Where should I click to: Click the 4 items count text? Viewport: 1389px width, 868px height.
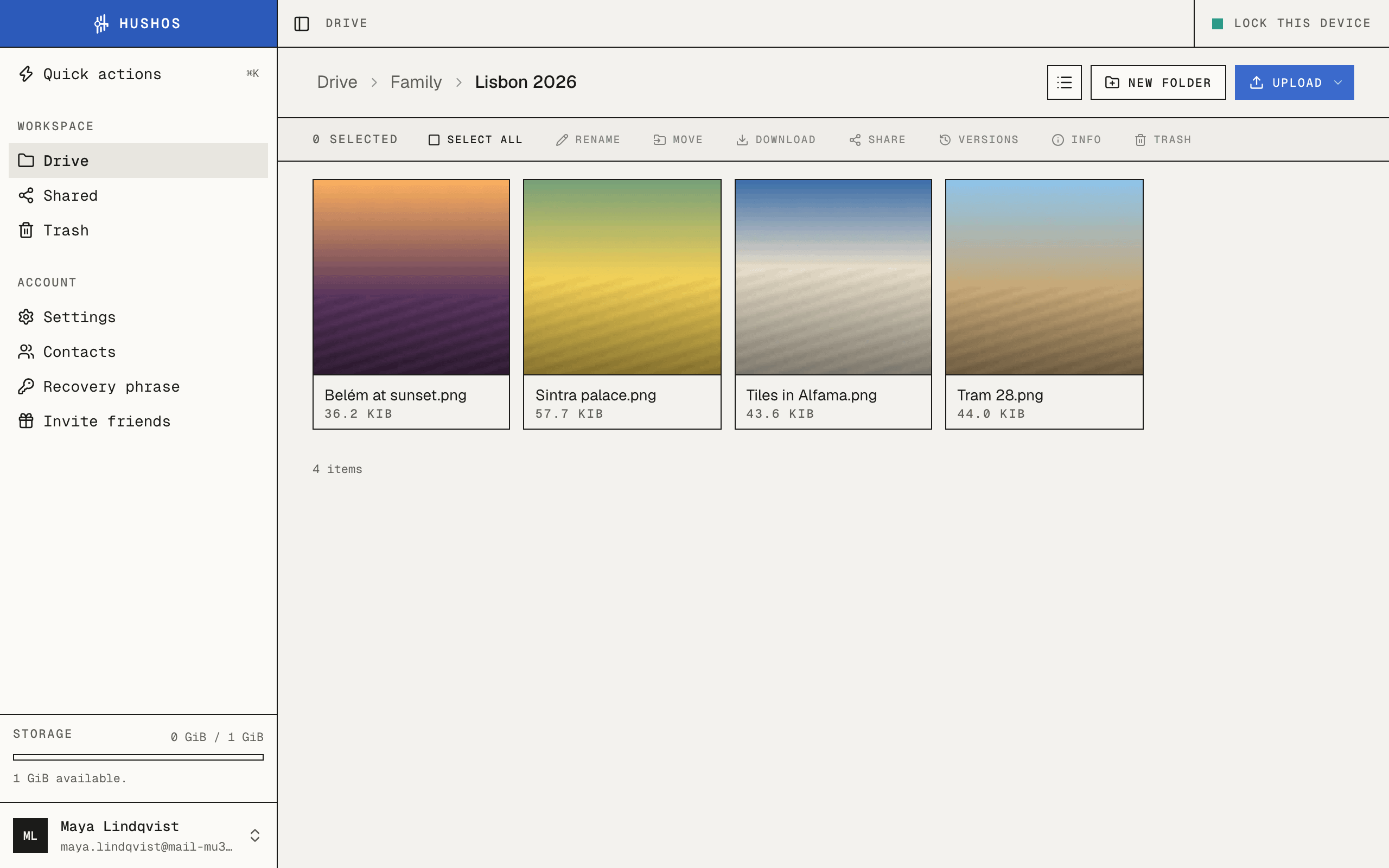(x=337, y=469)
